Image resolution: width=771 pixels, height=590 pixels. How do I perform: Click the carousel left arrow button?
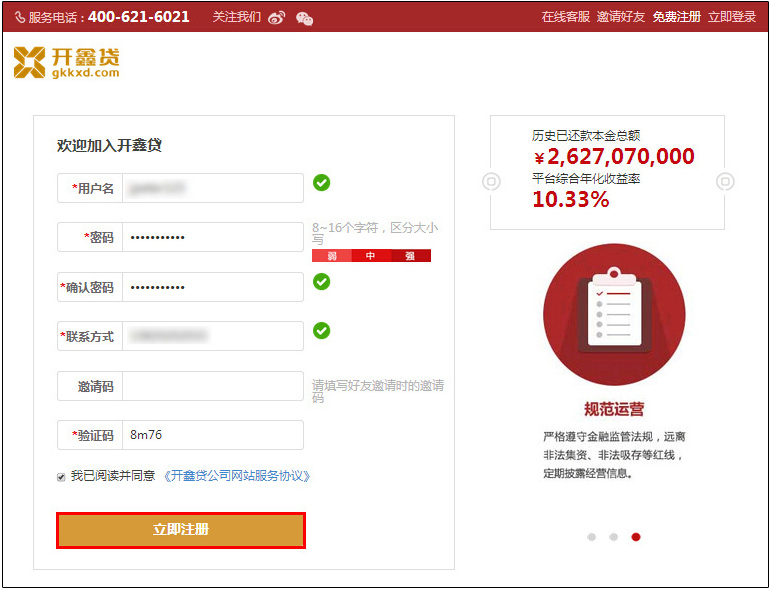pyautogui.click(x=491, y=182)
